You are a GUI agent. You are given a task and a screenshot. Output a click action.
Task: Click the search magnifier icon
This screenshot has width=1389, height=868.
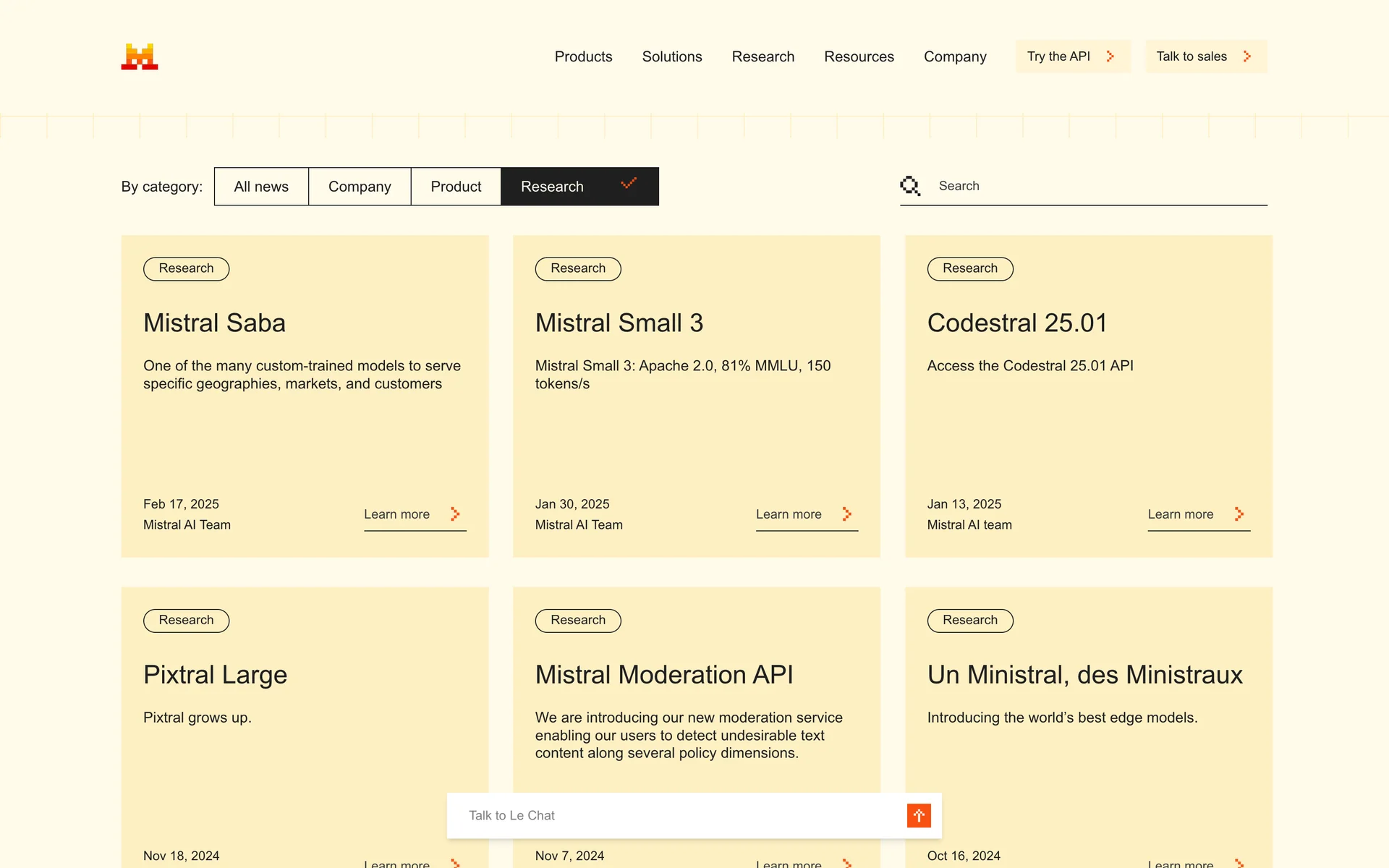909,186
